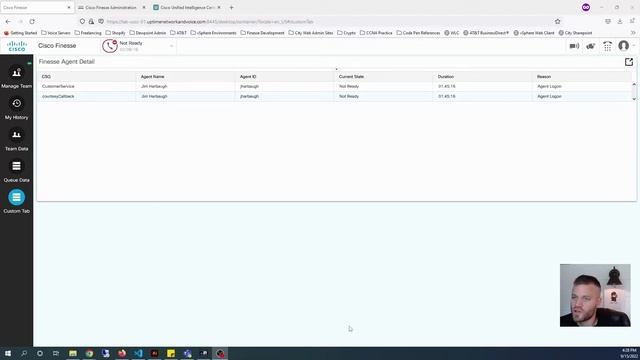Sort by the Reason column header

[x=544, y=76]
